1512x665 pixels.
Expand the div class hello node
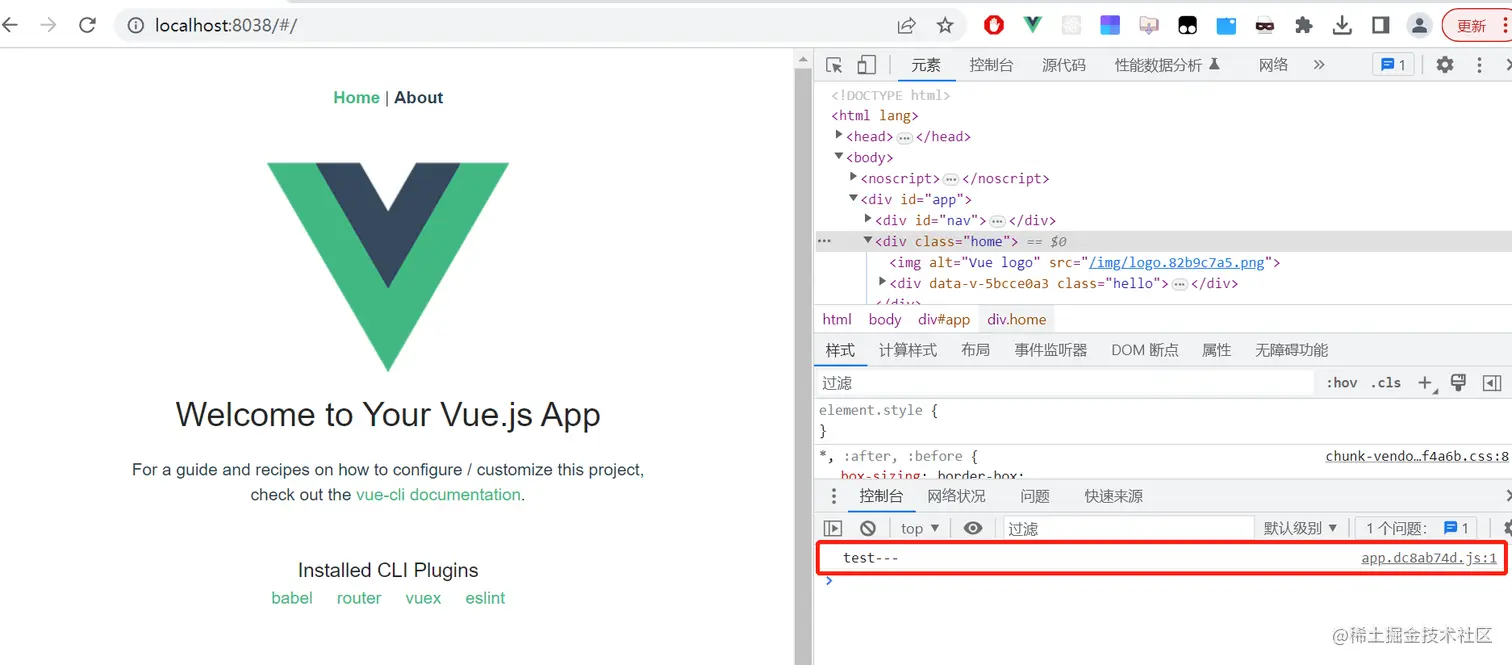tap(882, 283)
